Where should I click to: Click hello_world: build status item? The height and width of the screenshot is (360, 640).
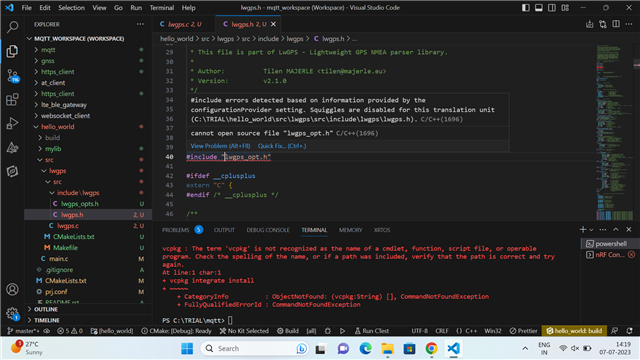tap(574, 331)
